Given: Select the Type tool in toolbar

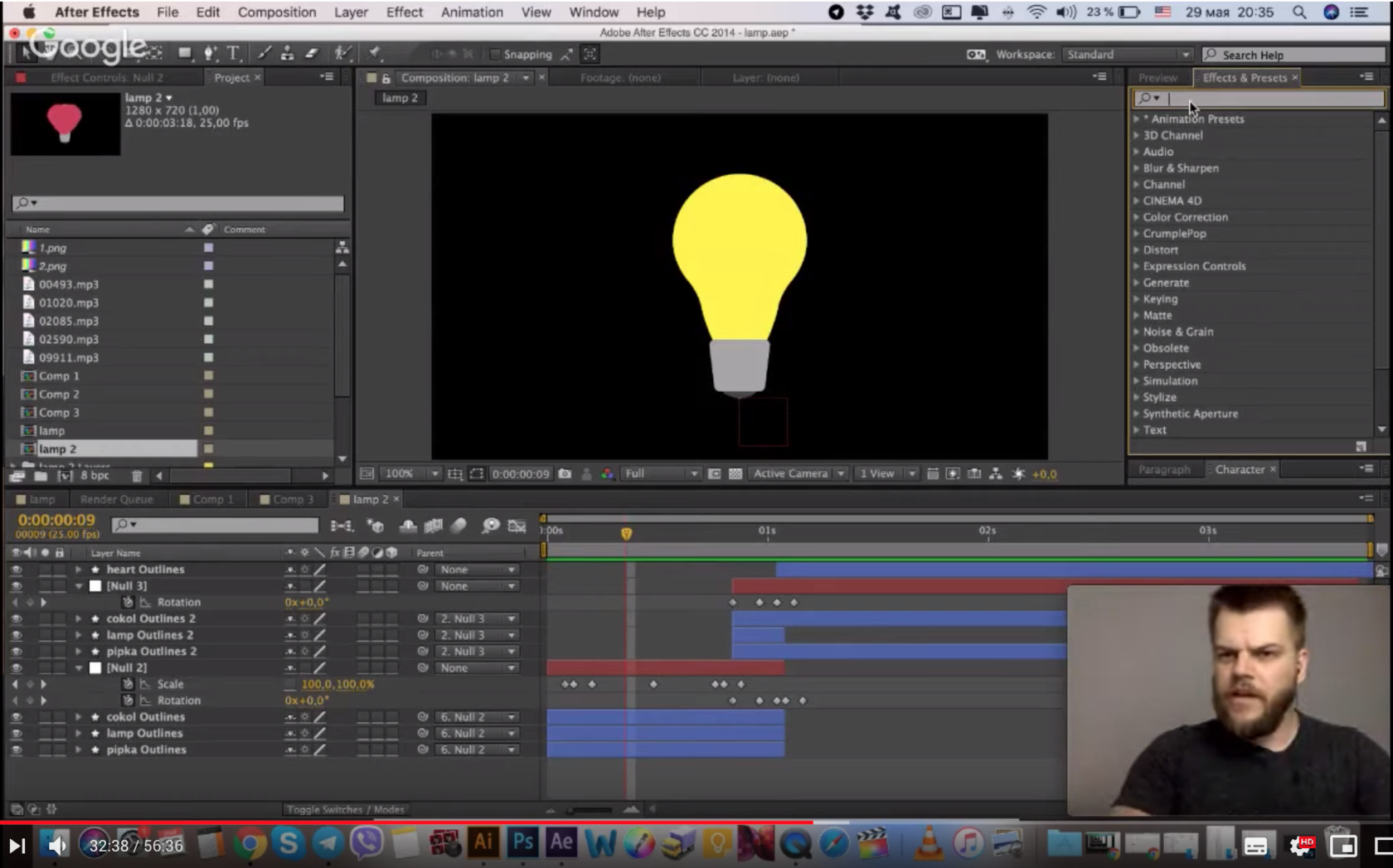Looking at the screenshot, I should pyautogui.click(x=234, y=54).
